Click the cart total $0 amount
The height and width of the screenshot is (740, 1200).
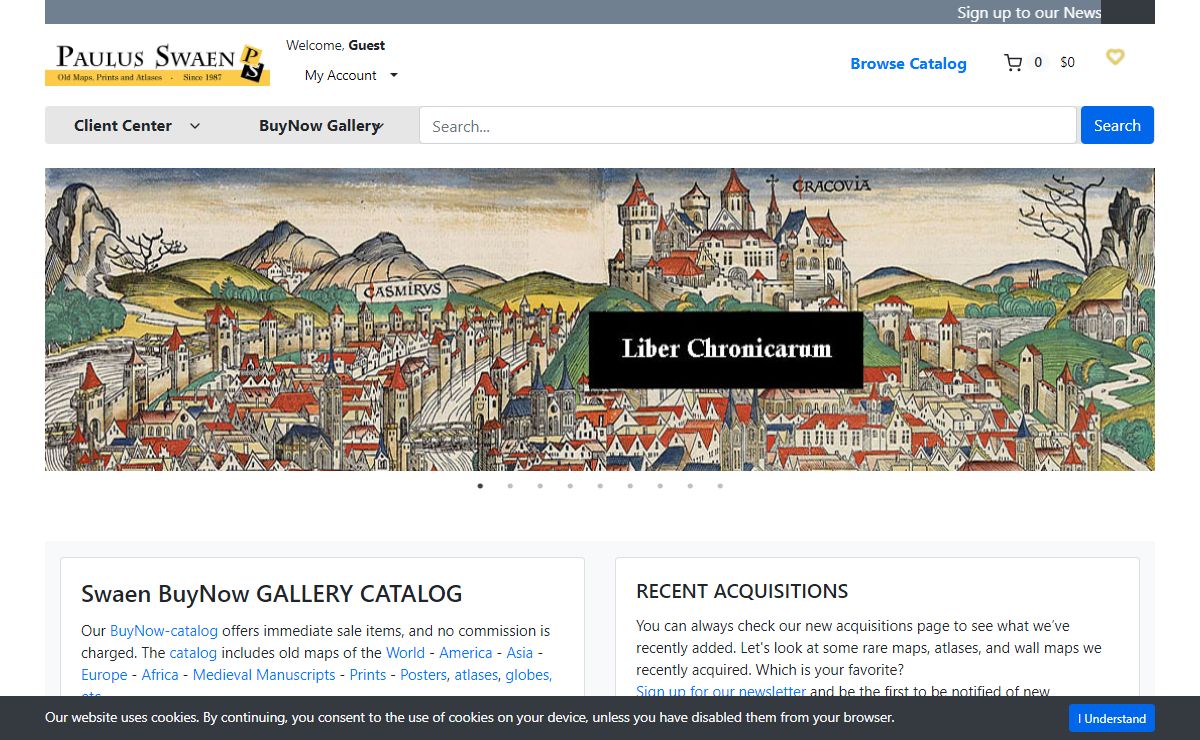coord(1067,62)
